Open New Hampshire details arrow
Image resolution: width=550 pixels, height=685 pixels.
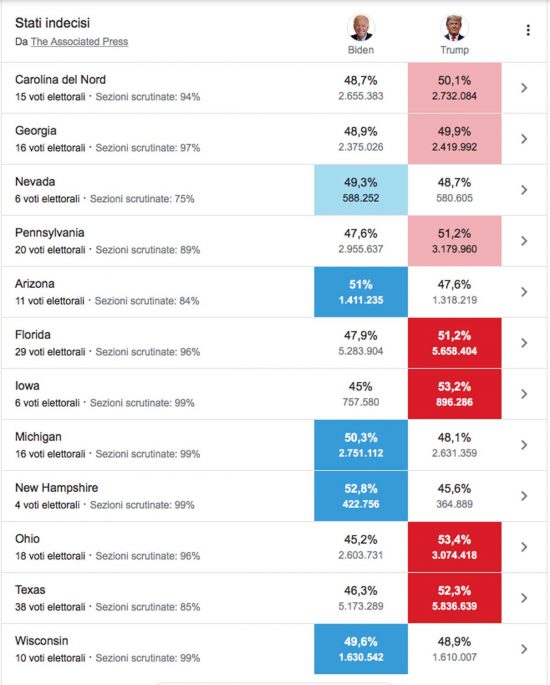click(524, 496)
